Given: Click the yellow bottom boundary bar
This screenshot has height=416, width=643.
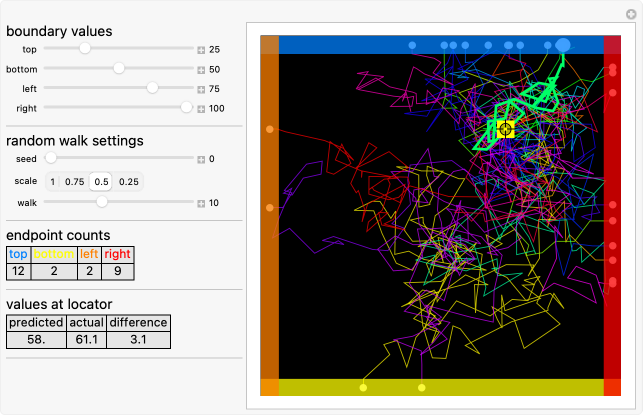Looking at the screenshot, I should tap(441, 387).
